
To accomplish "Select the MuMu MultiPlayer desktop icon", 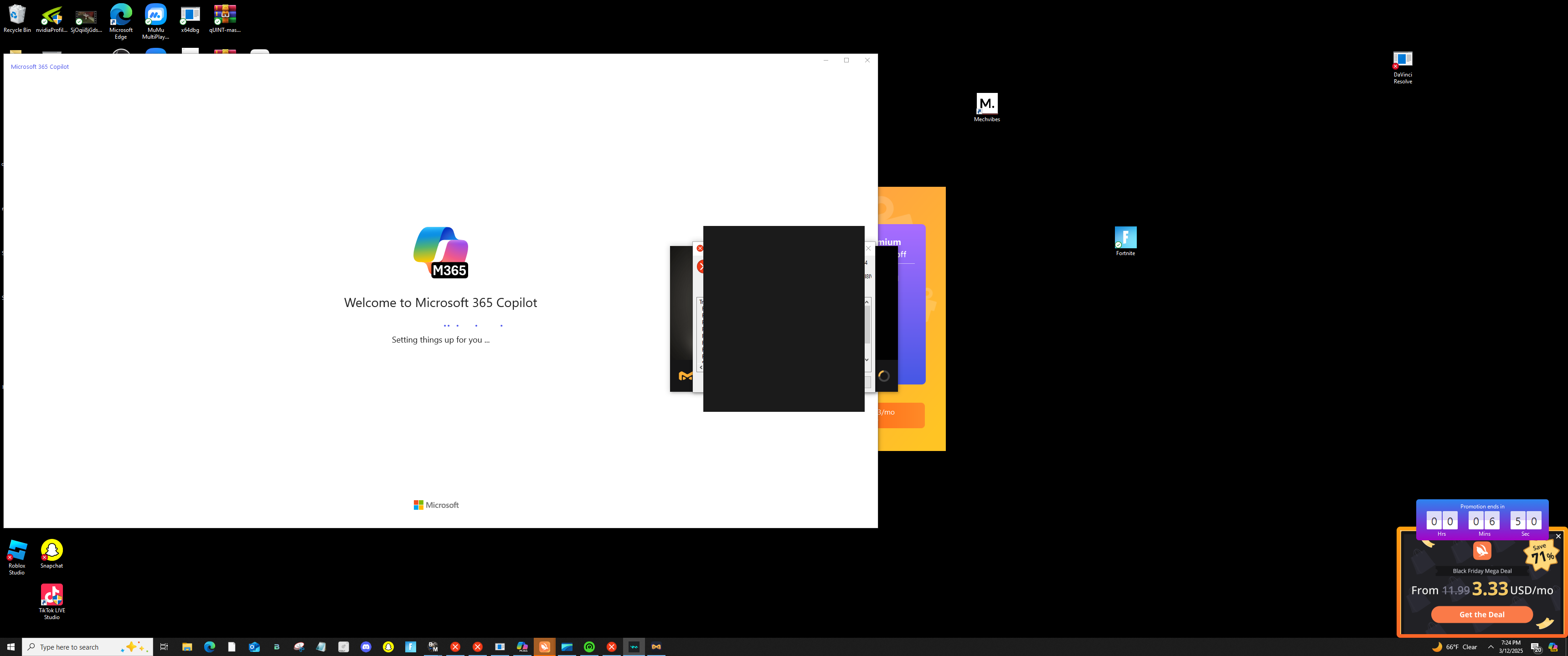I will click(155, 22).
